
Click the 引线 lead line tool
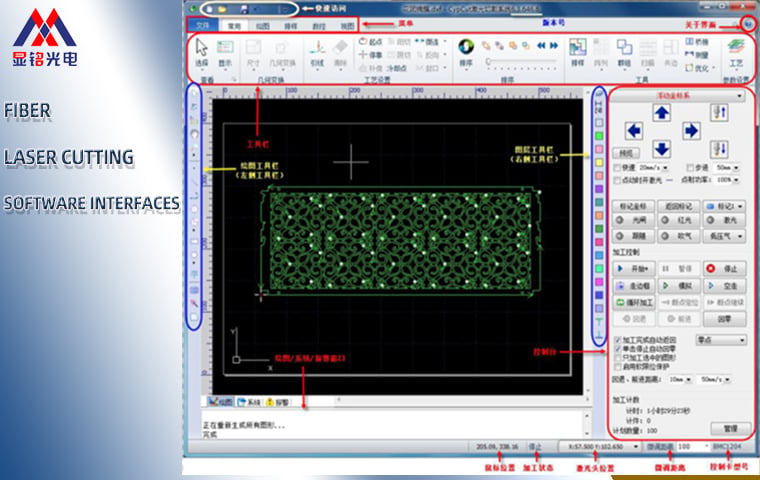317,52
